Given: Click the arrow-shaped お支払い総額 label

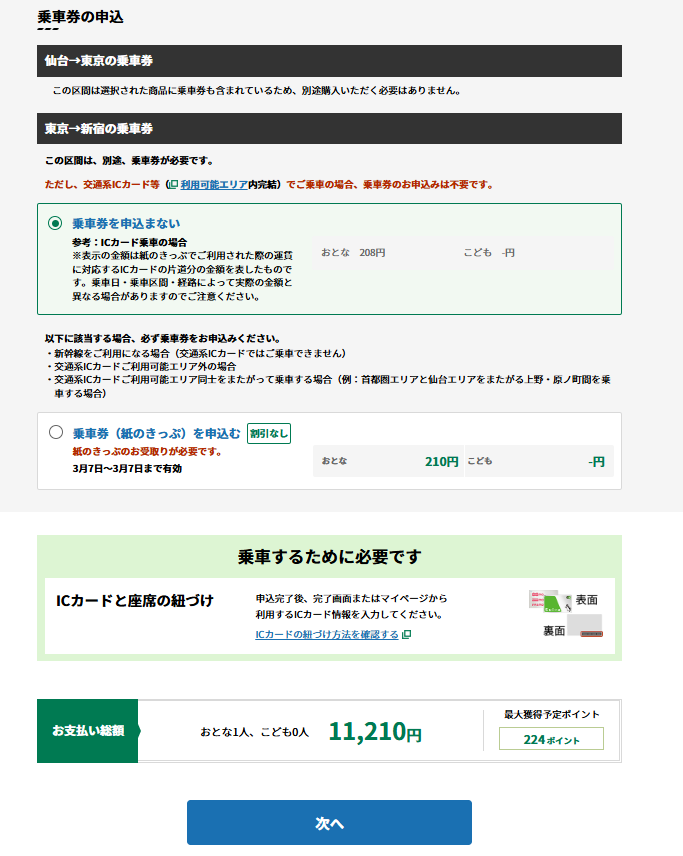Looking at the screenshot, I should click(88, 731).
